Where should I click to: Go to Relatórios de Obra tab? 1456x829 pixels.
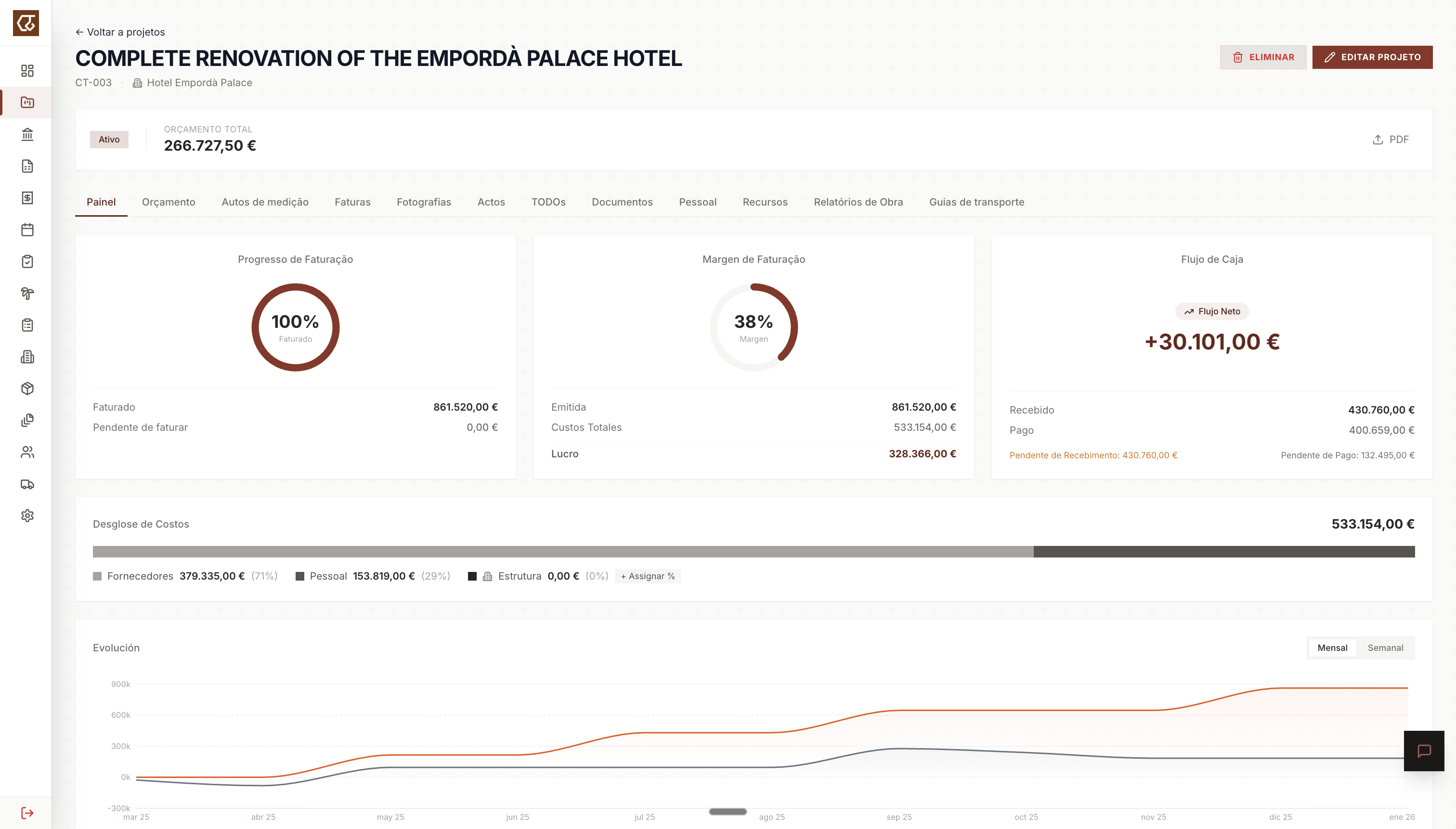[858, 202]
